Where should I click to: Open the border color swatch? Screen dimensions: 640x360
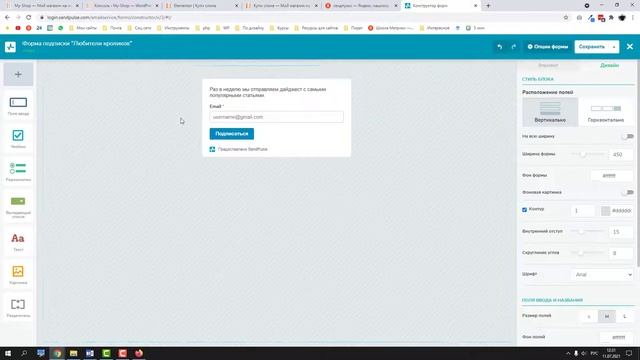(605, 211)
